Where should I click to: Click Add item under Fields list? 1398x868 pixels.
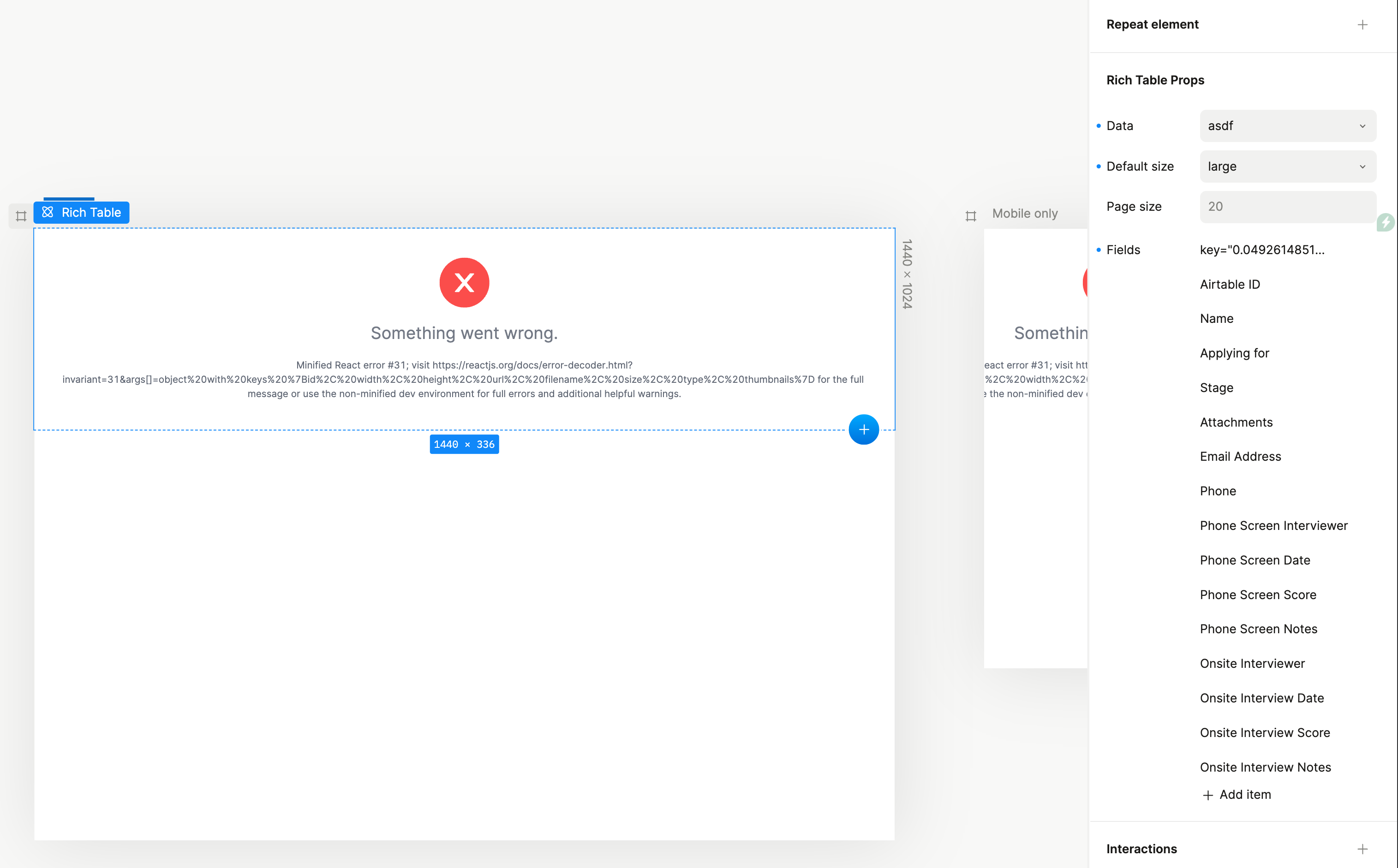coord(1237,795)
